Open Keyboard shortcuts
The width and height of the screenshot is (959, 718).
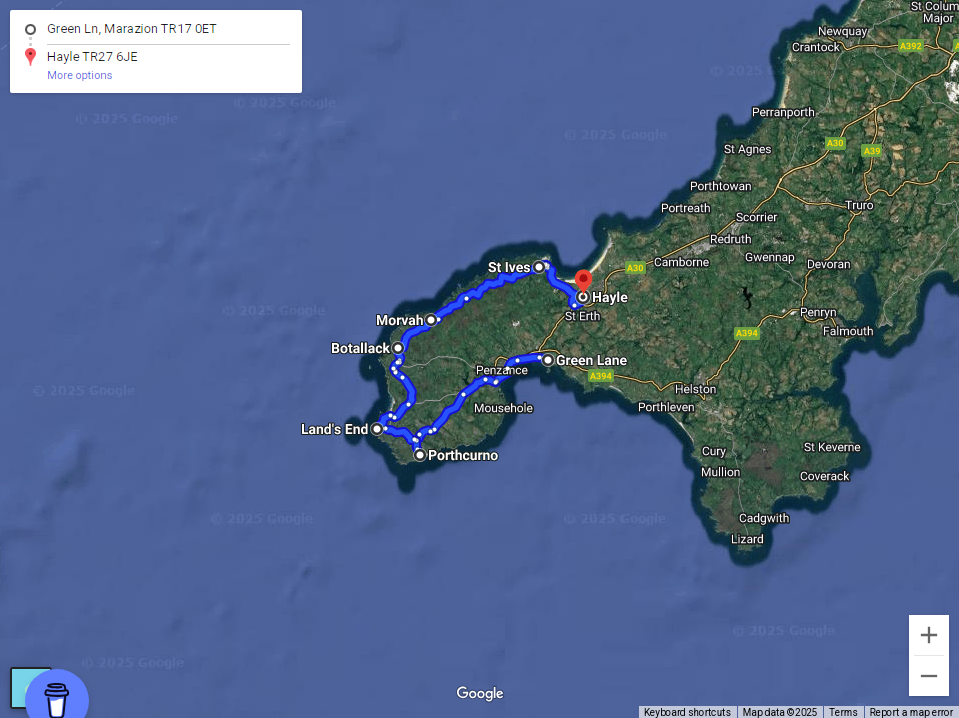click(687, 712)
